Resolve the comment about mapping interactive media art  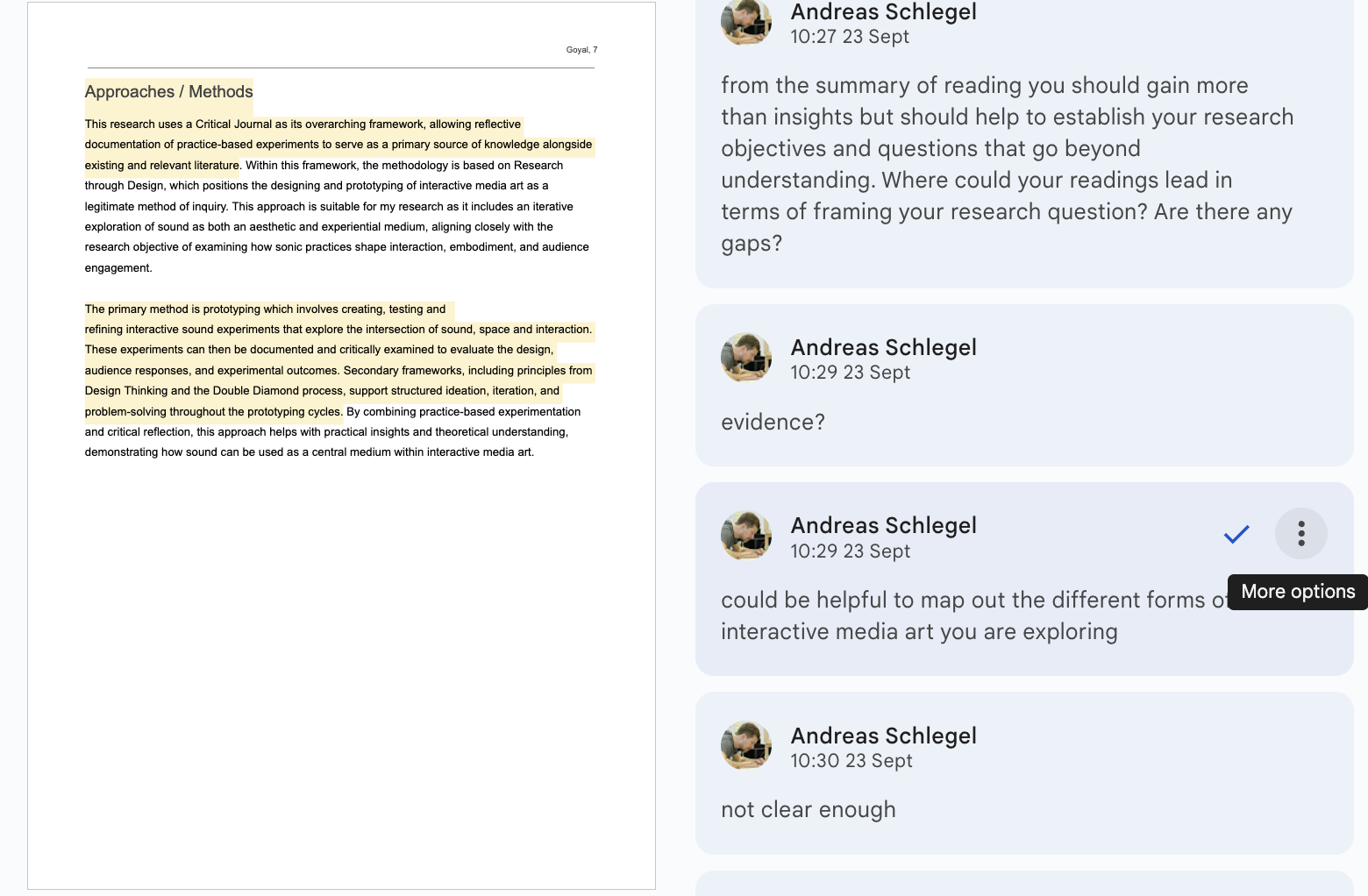click(1236, 534)
